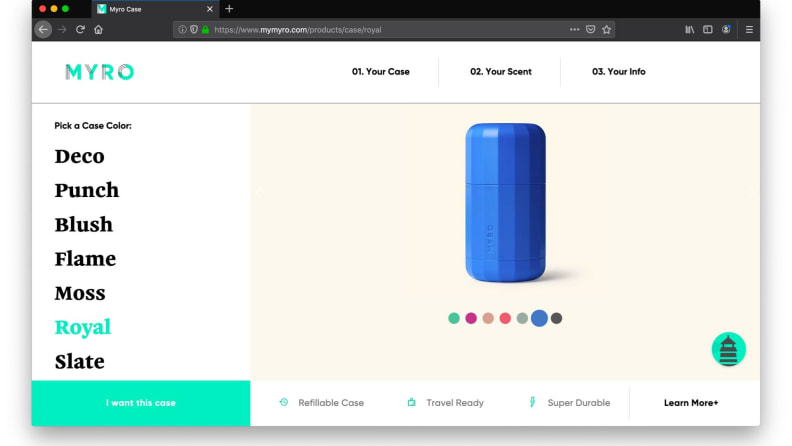Select the Myro Case browser tab
The width and height of the screenshot is (792, 446).
[x=155, y=9]
